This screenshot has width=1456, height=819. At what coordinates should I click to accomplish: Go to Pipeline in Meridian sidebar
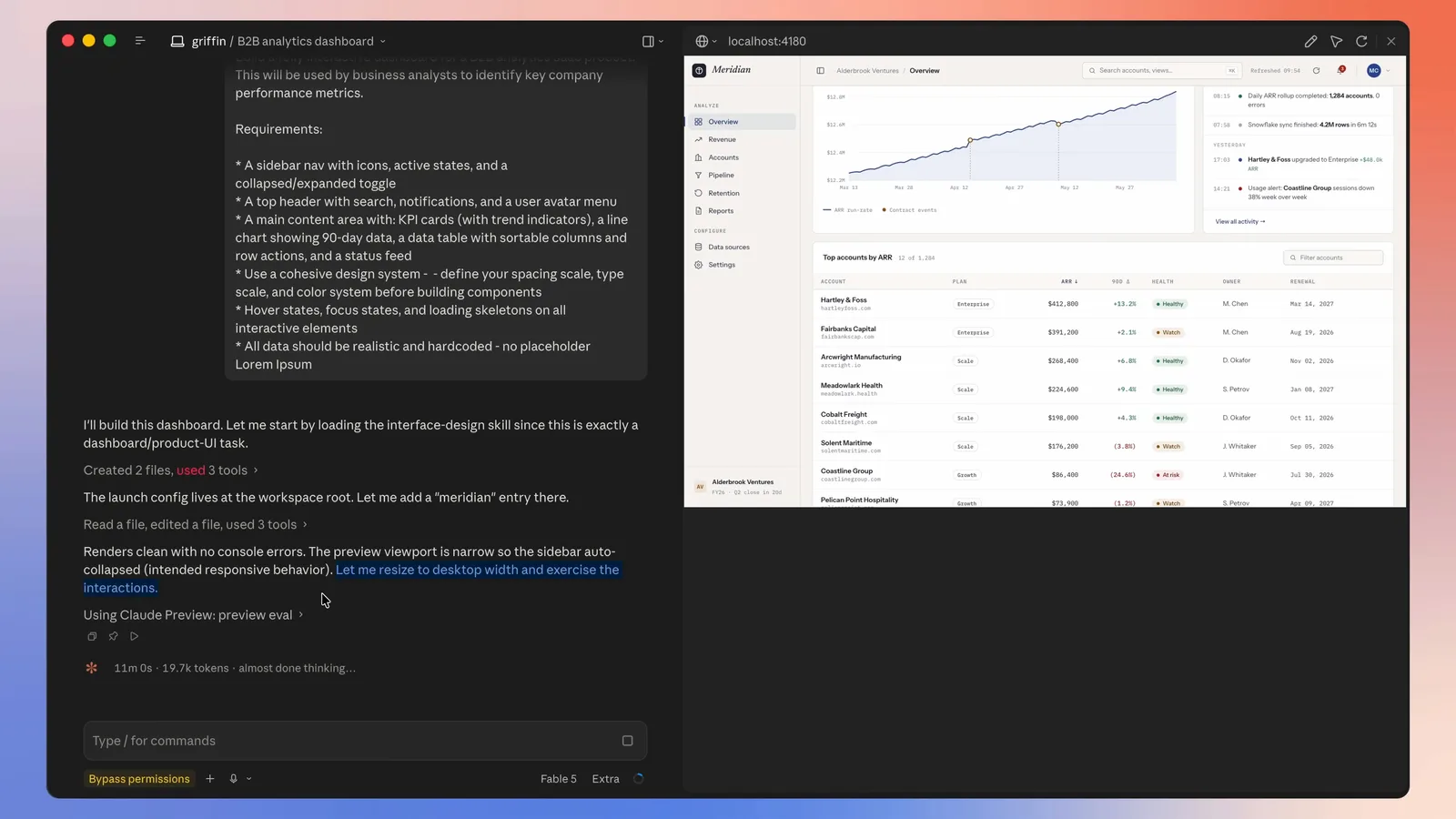(x=742, y=175)
